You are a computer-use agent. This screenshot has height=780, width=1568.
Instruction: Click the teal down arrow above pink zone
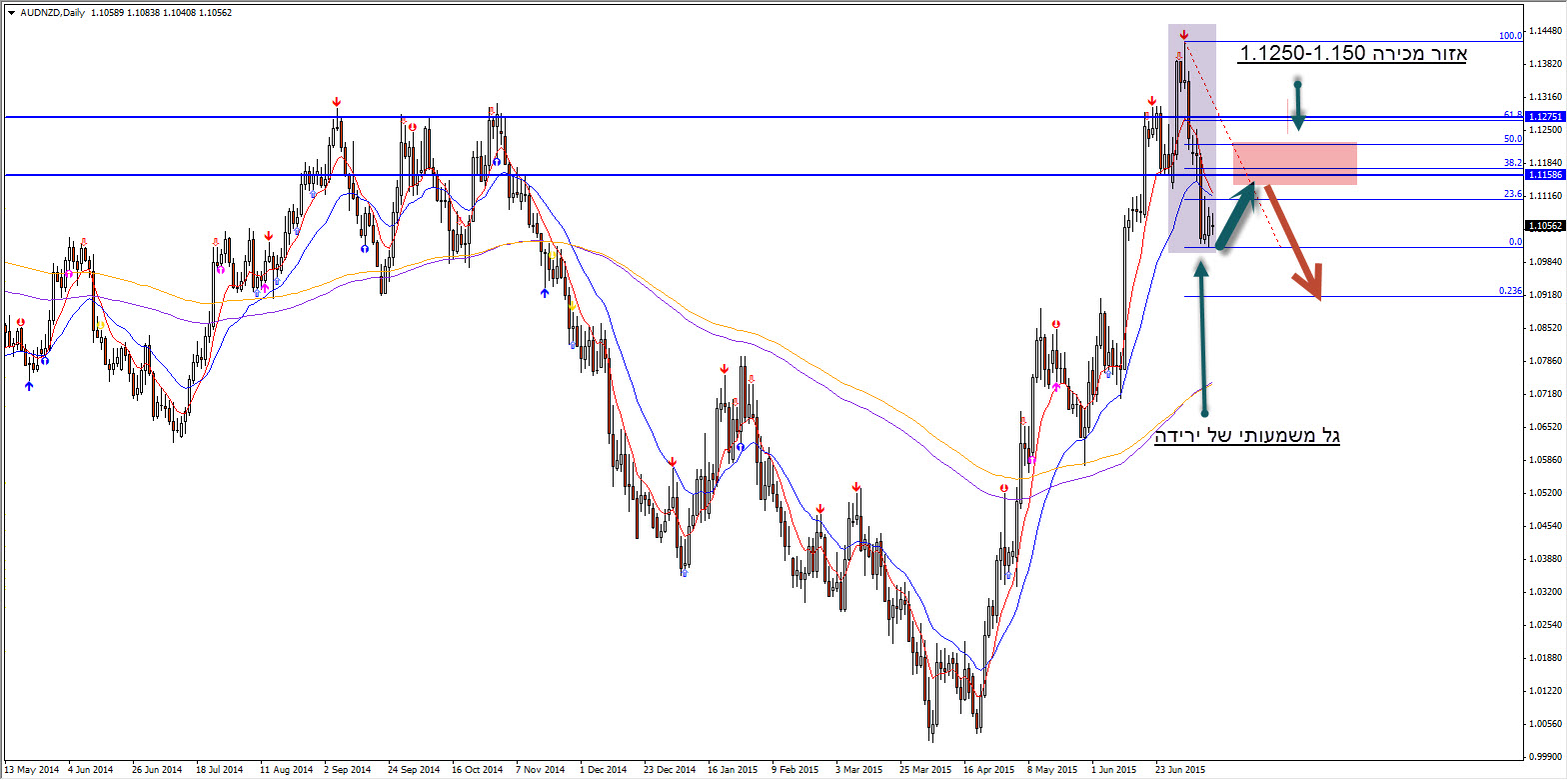pos(1297,106)
